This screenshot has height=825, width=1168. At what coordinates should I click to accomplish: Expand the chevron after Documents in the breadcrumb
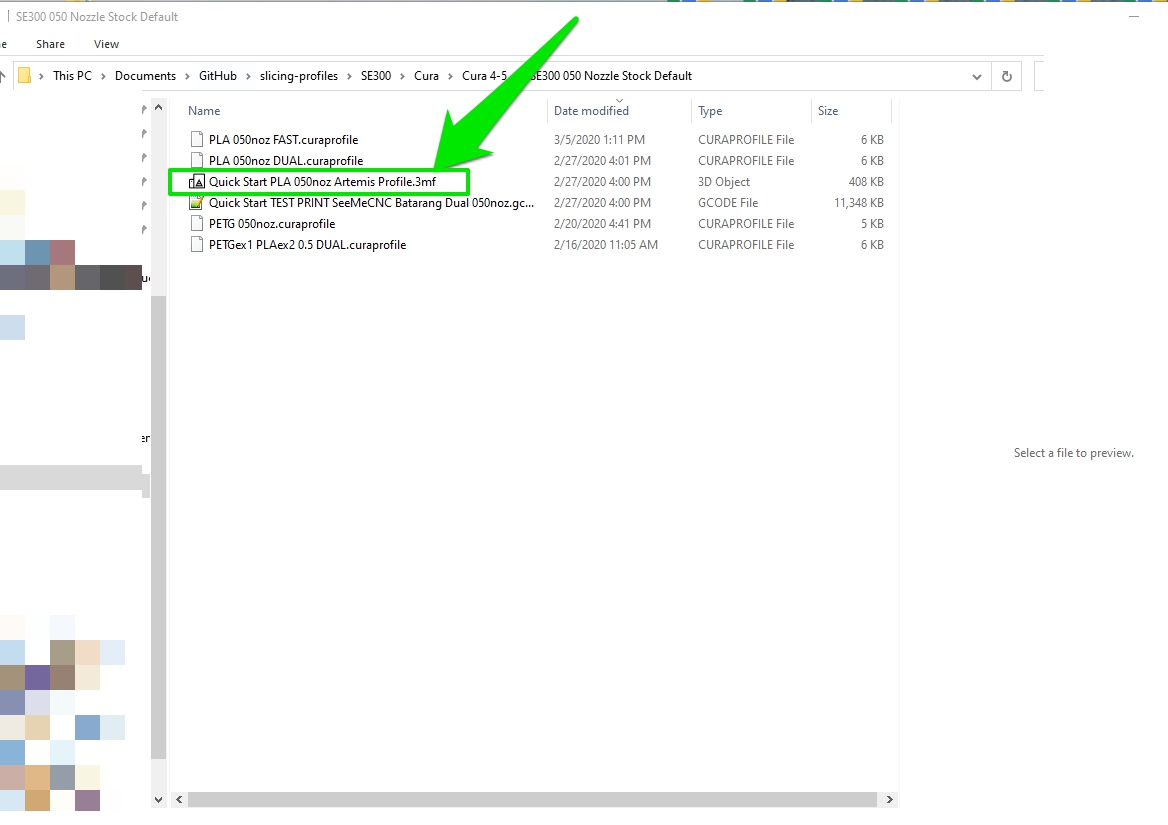click(x=187, y=76)
